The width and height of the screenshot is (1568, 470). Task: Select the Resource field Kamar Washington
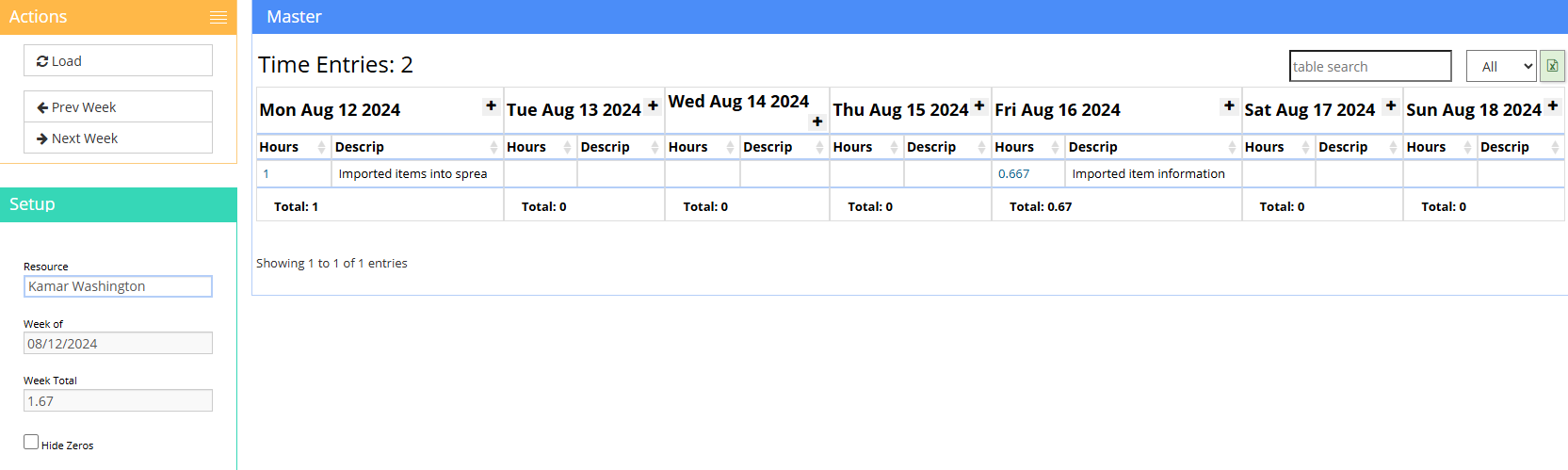coord(118,286)
